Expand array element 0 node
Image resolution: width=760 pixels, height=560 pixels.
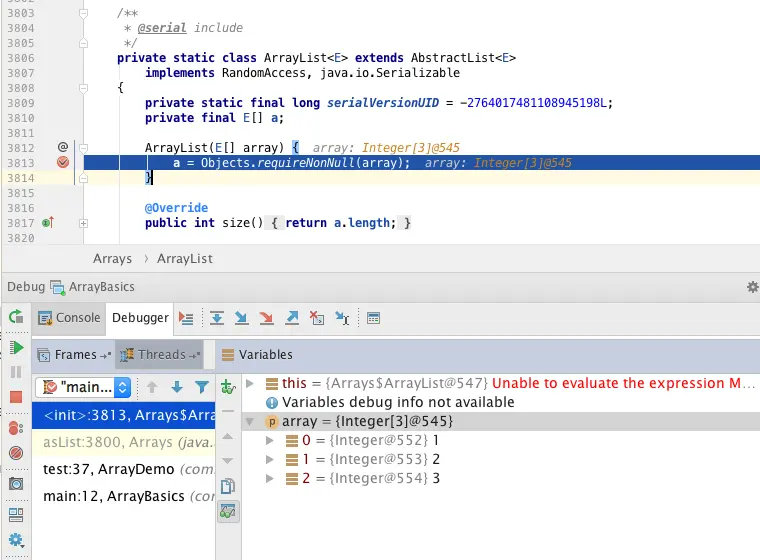269,441
